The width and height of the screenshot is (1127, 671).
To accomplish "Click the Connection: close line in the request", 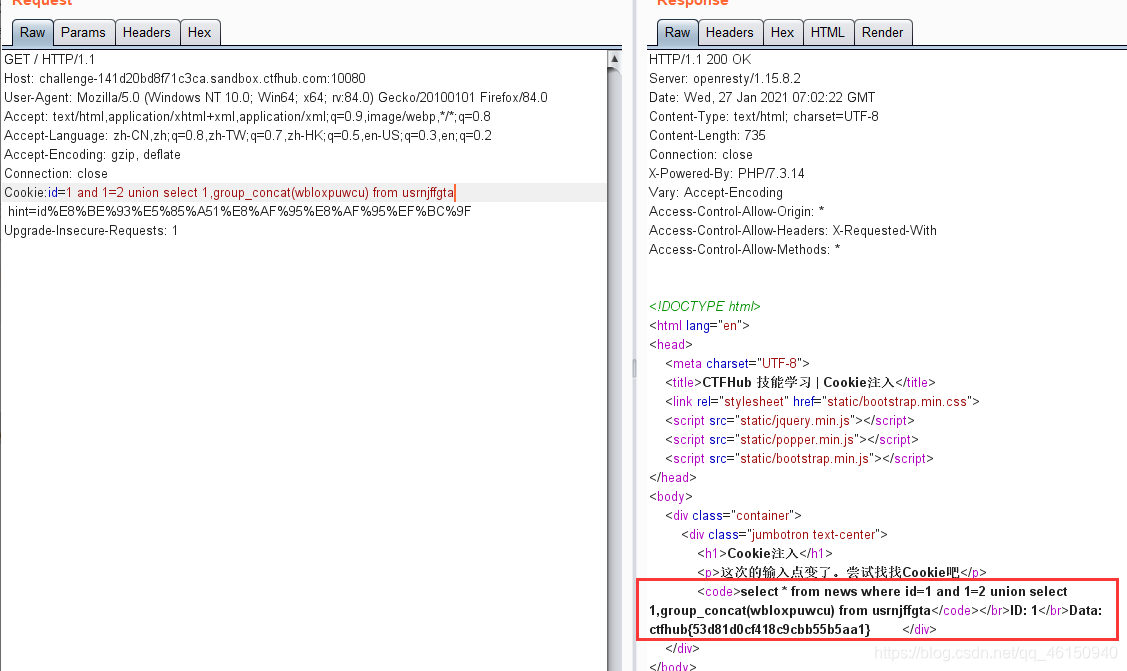I will (56, 174).
